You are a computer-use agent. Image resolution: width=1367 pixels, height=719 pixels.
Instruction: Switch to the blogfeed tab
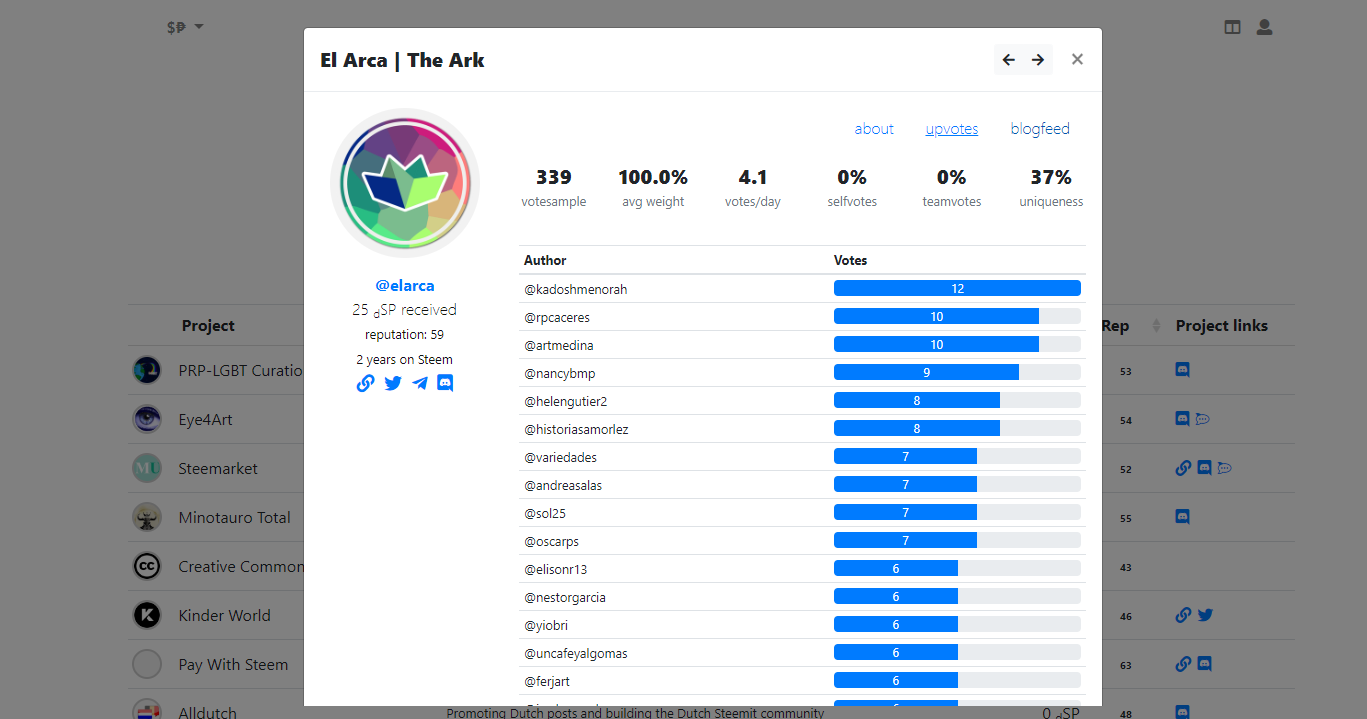(1040, 129)
